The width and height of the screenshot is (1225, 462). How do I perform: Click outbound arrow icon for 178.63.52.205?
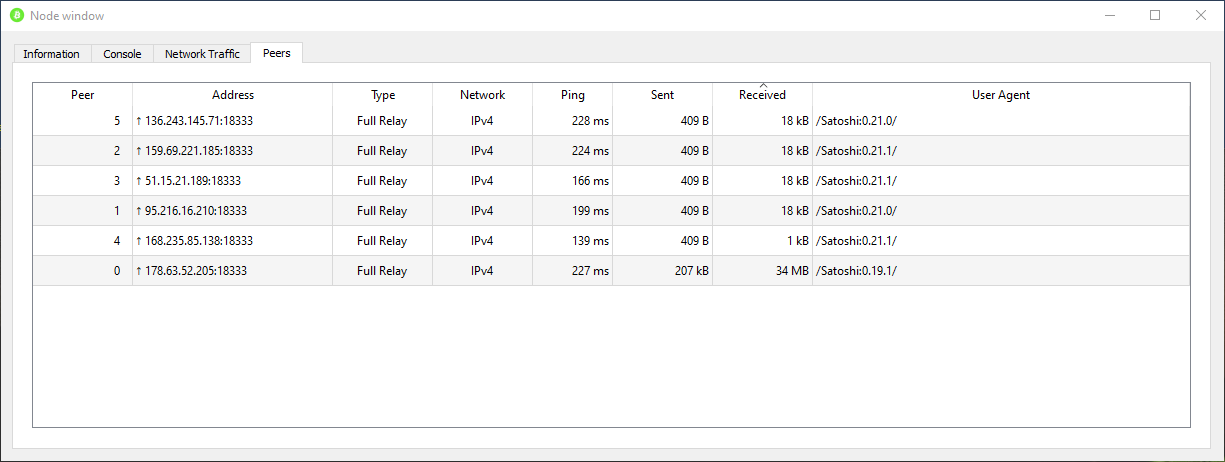pos(139,271)
